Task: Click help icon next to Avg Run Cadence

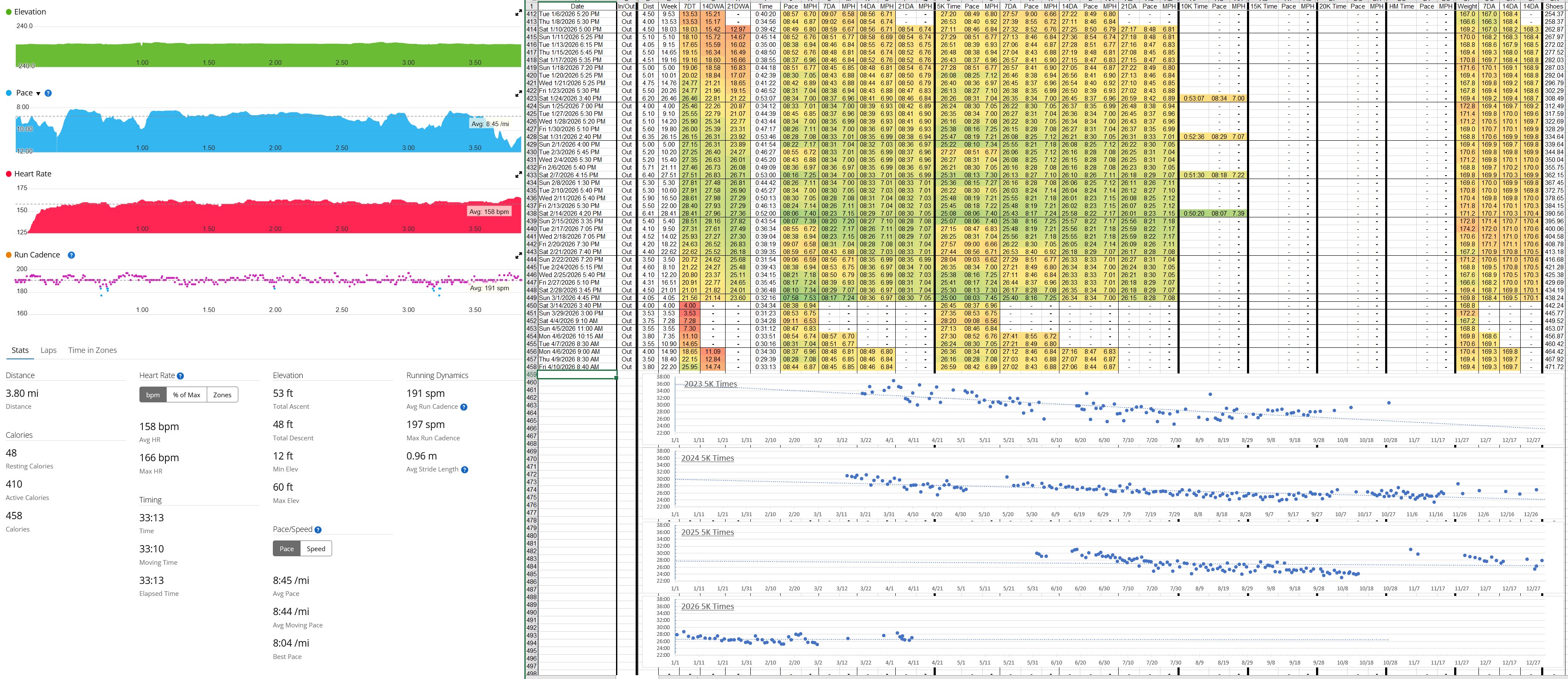Action: (x=464, y=407)
